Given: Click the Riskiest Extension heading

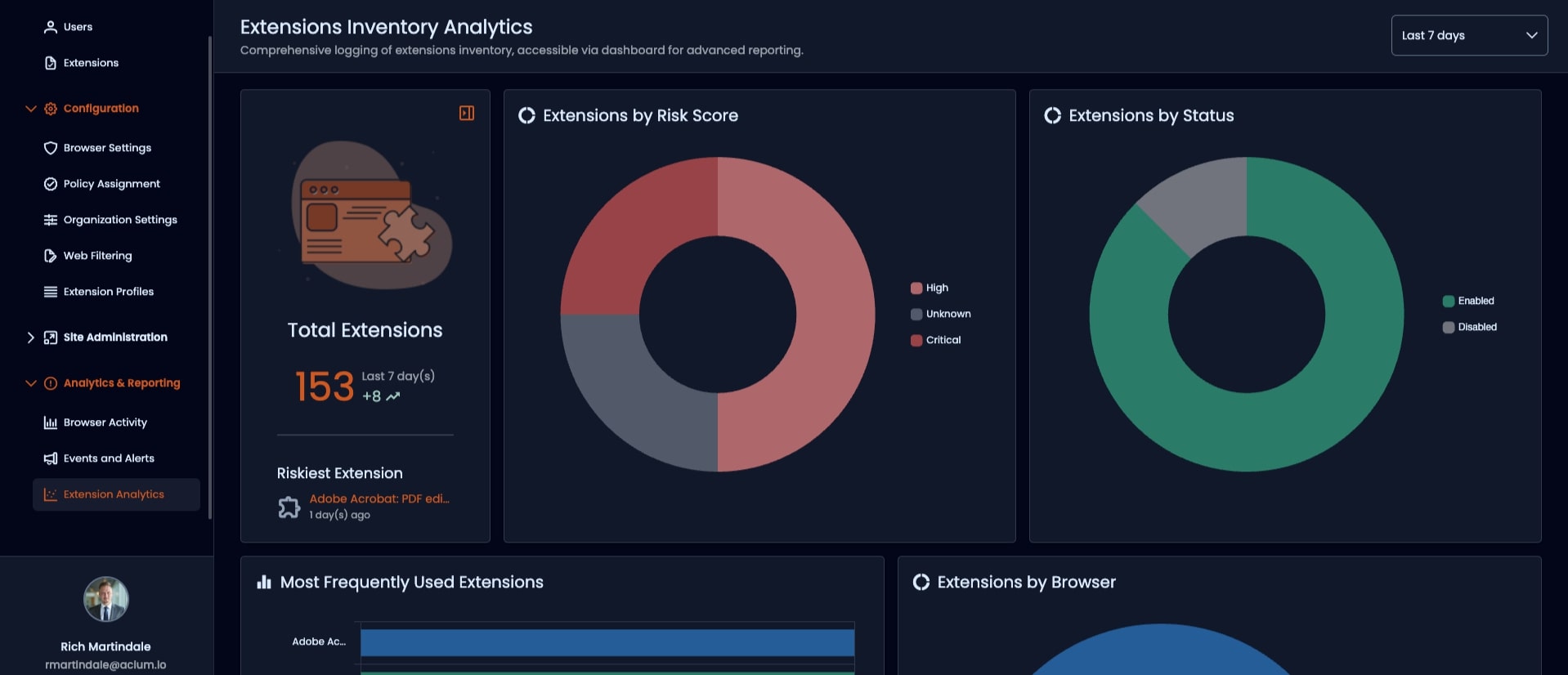Looking at the screenshot, I should point(339,473).
